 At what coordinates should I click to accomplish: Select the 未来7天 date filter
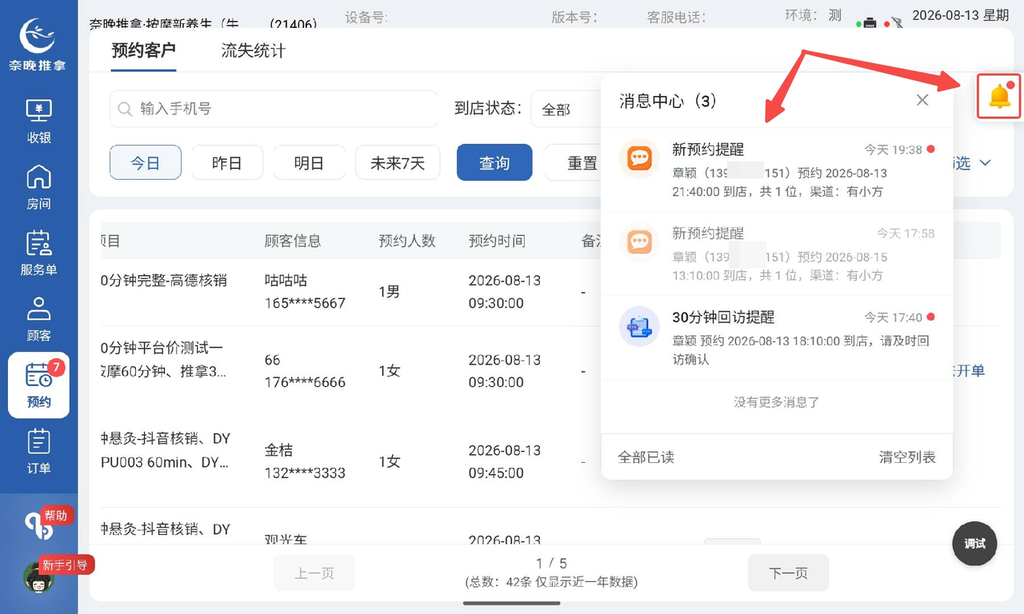[398, 163]
